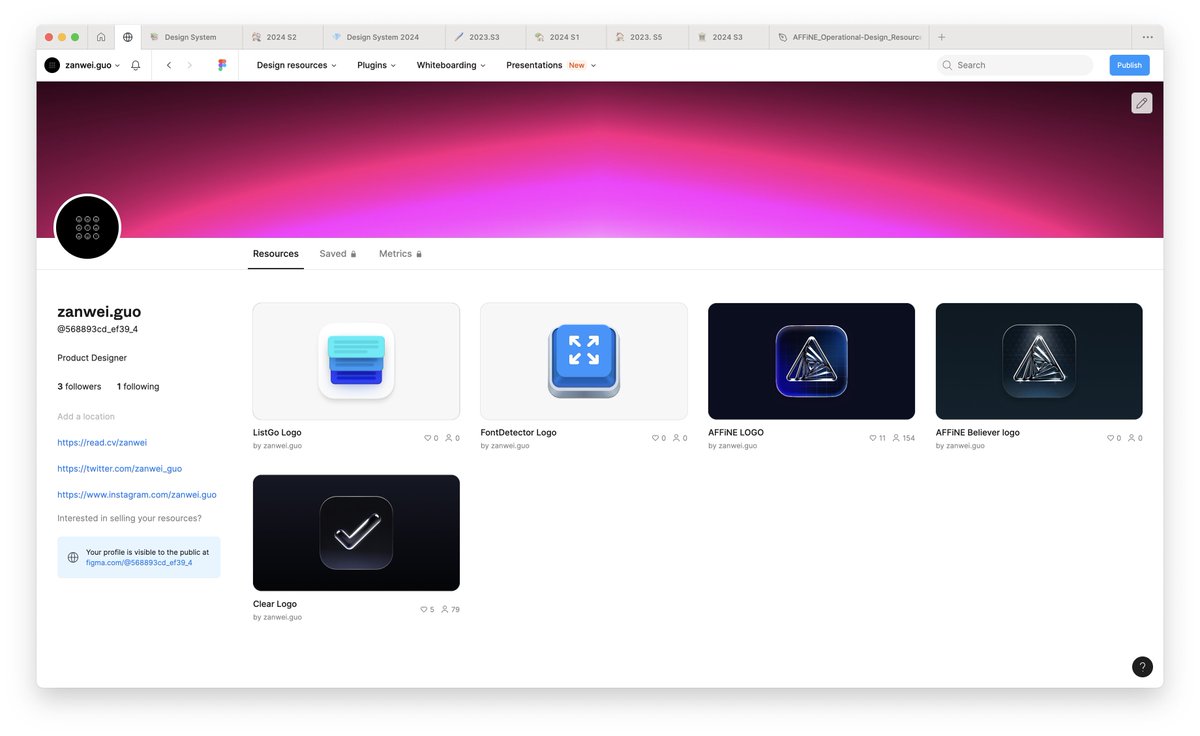The height and width of the screenshot is (736, 1200).
Task: Open the AFFiNE Believer logo thumbnail
Action: tap(1039, 361)
